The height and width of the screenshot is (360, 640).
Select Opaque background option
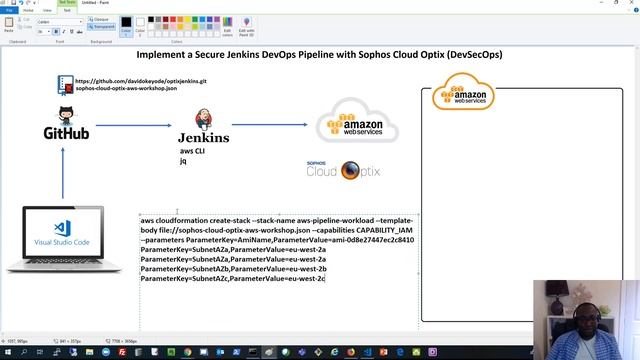(98, 19)
